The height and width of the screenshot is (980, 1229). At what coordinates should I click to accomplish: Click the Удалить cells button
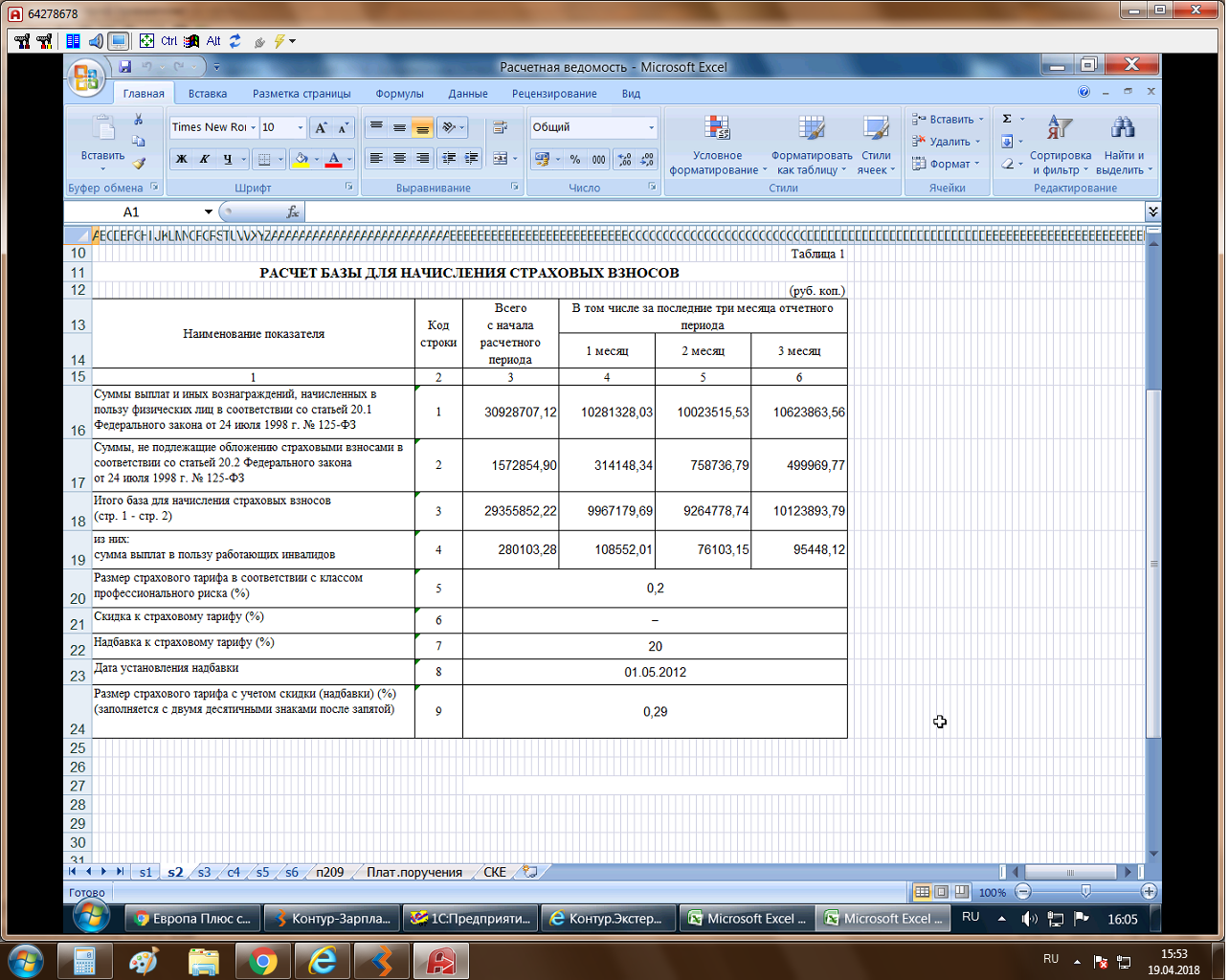947,142
